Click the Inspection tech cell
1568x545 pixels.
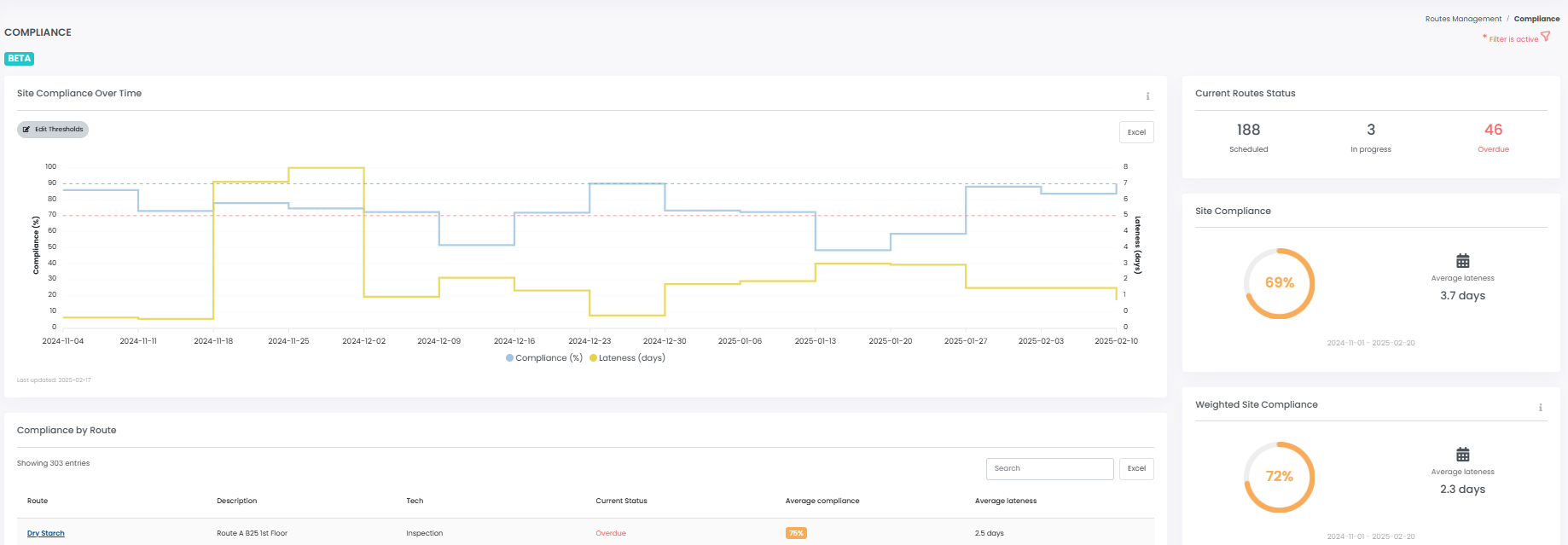pyautogui.click(x=424, y=533)
